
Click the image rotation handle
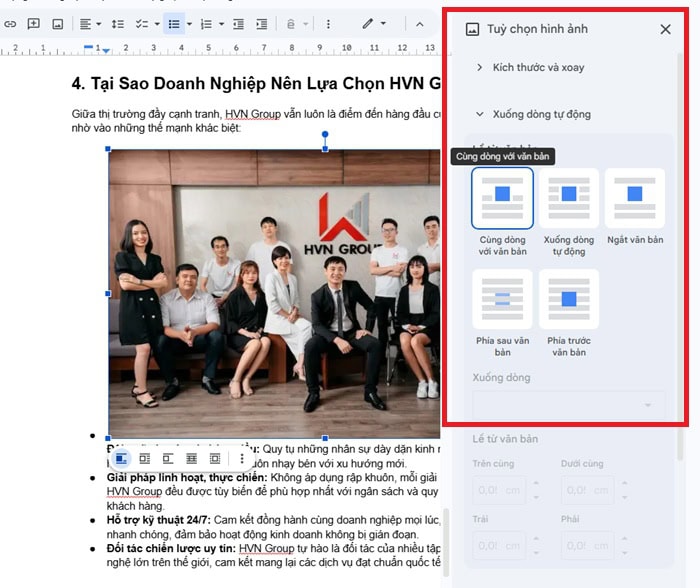point(325,134)
